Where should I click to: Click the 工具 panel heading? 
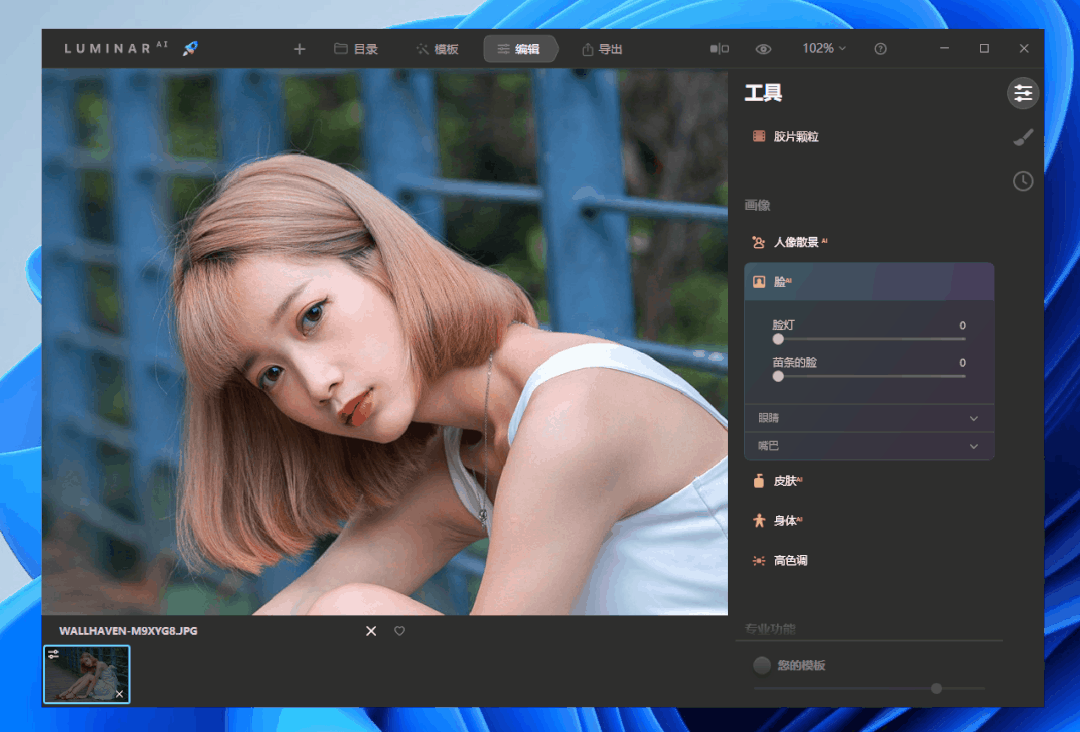tap(763, 93)
